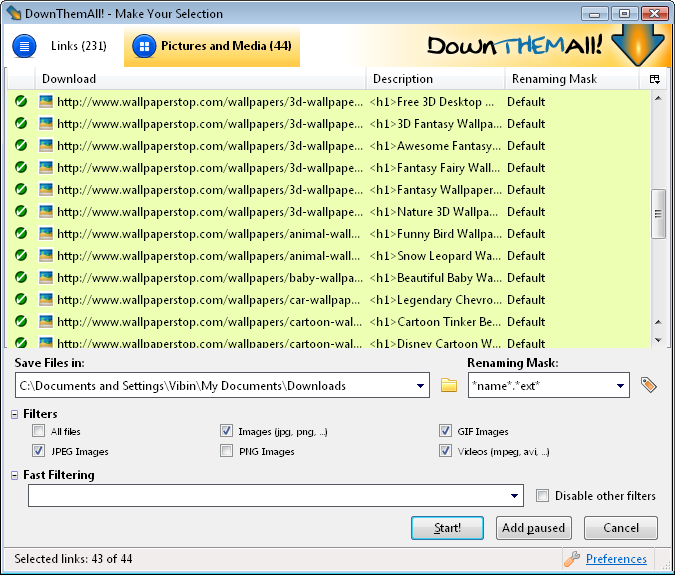This screenshot has height=575, width=675.
Task: Uncheck green check for Legendary Chevrolet row
Action: pyautogui.click(x=21, y=299)
